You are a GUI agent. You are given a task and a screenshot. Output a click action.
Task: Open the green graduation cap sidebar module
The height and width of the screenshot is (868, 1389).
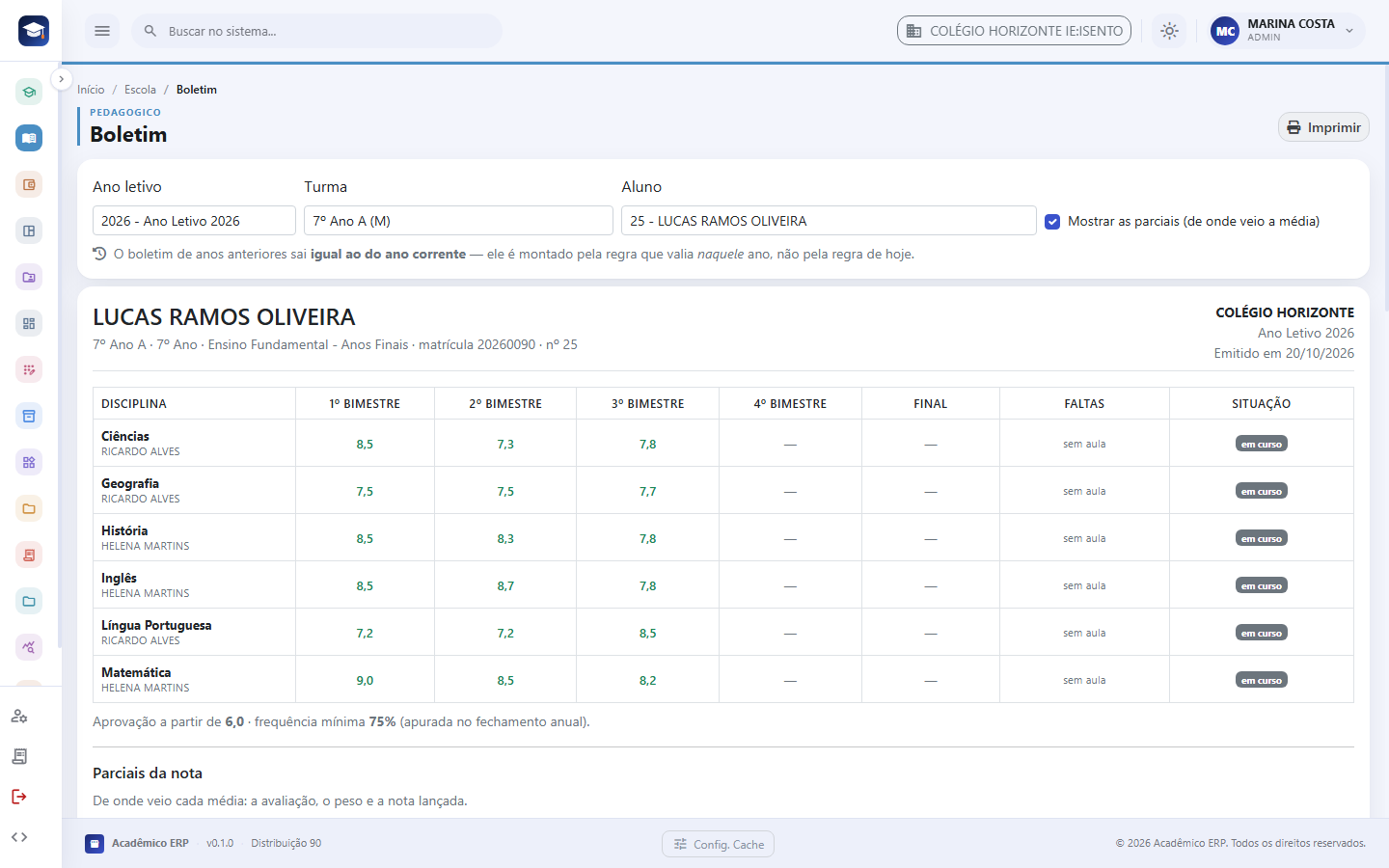(29, 92)
